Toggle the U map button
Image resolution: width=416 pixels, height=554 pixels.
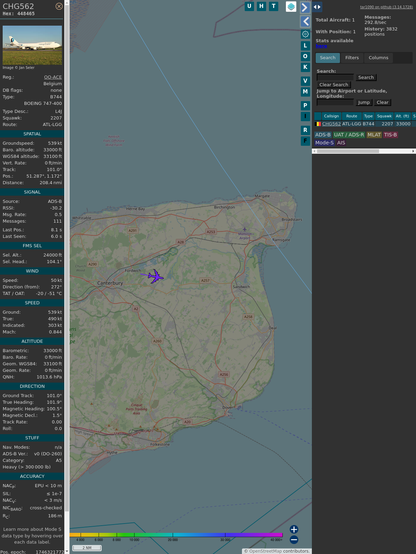click(249, 6)
